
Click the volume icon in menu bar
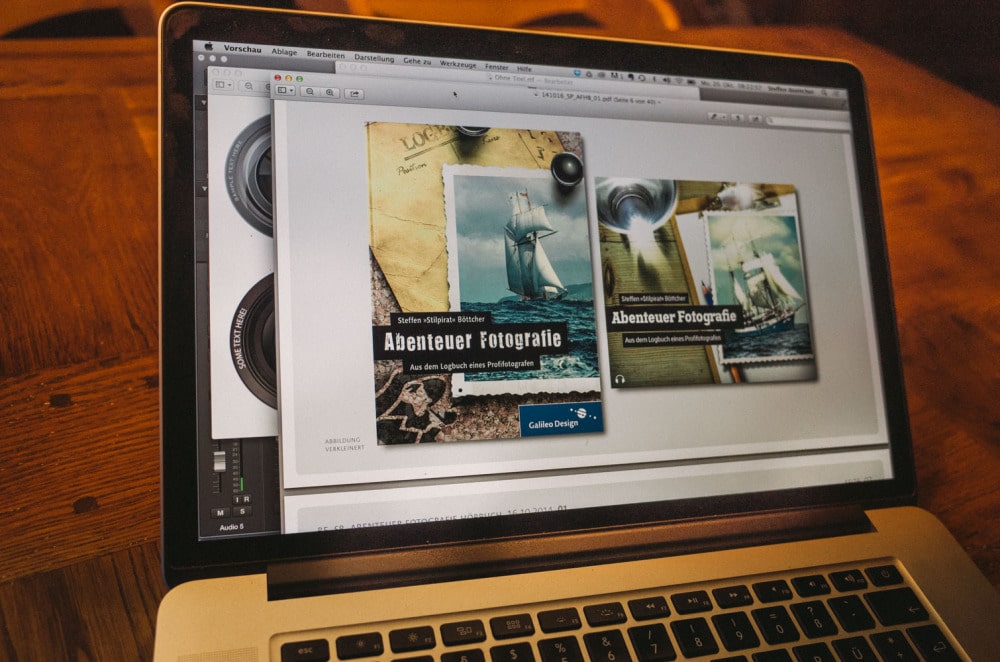point(666,80)
